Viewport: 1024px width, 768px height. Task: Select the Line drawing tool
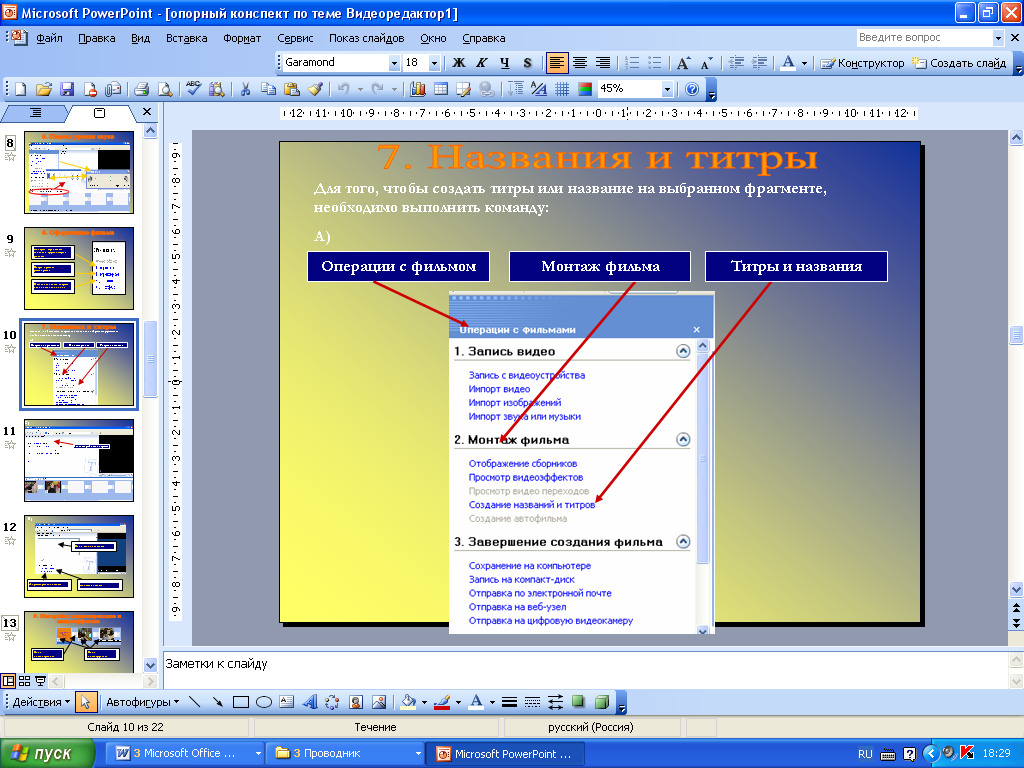click(x=195, y=702)
